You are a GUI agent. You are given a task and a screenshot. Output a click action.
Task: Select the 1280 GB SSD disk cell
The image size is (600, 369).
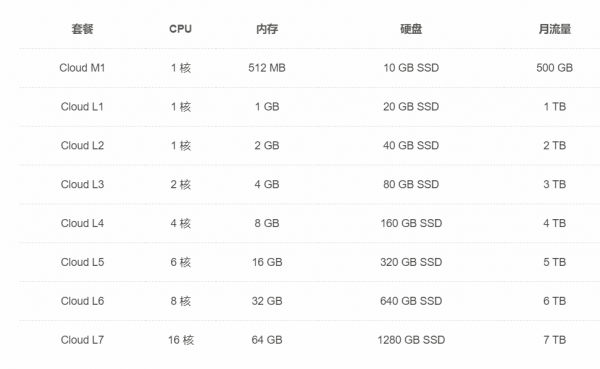(411, 340)
